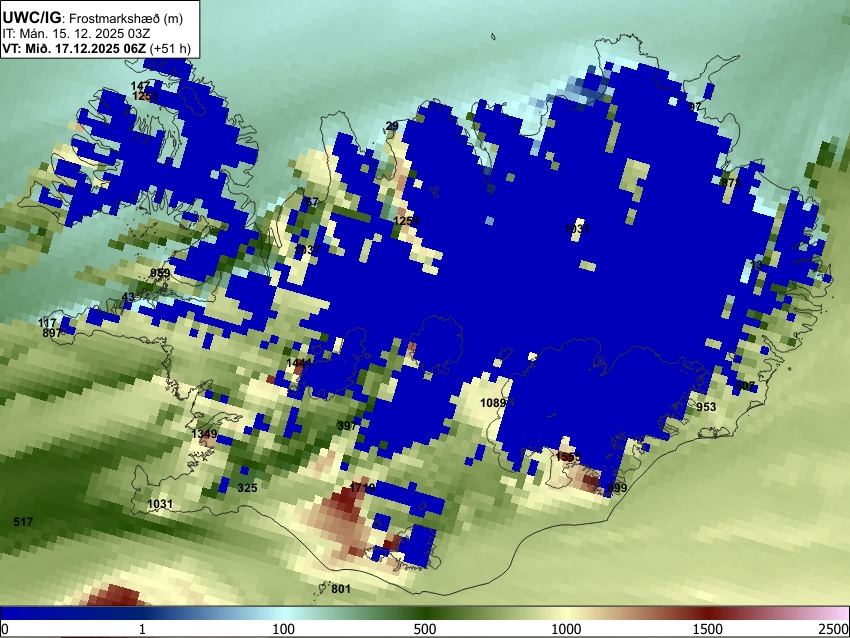Click the 'UWC/IG: Frostmarkshæð (m)' title line
The width and height of the screenshot is (850, 638).
point(93,18)
